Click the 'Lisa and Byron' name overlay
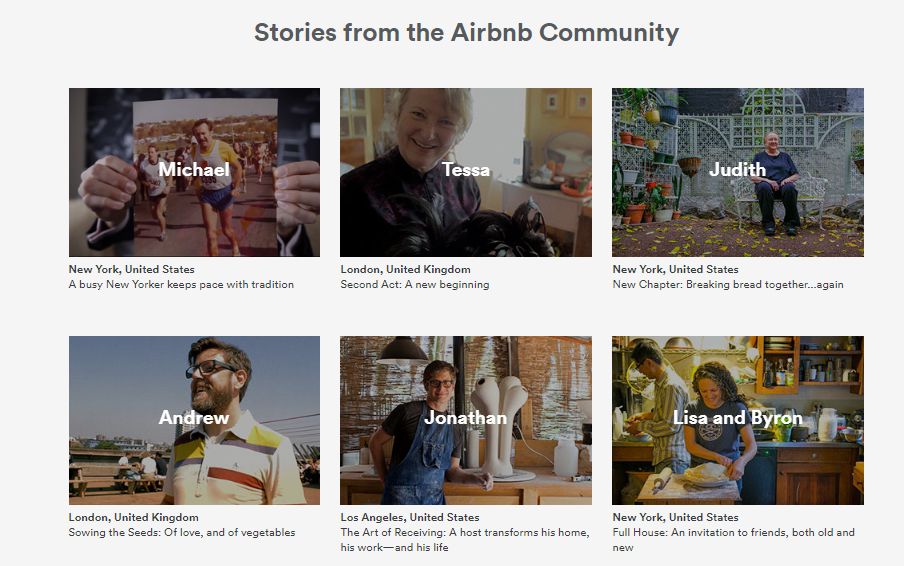This screenshot has height=566, width=904. [x=738, y=418]
